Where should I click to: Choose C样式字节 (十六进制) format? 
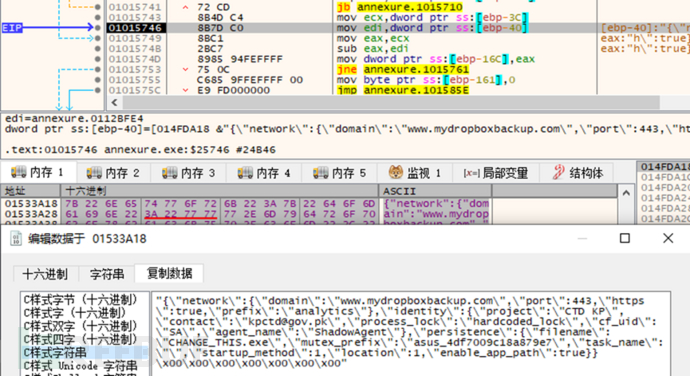[81, 300]
